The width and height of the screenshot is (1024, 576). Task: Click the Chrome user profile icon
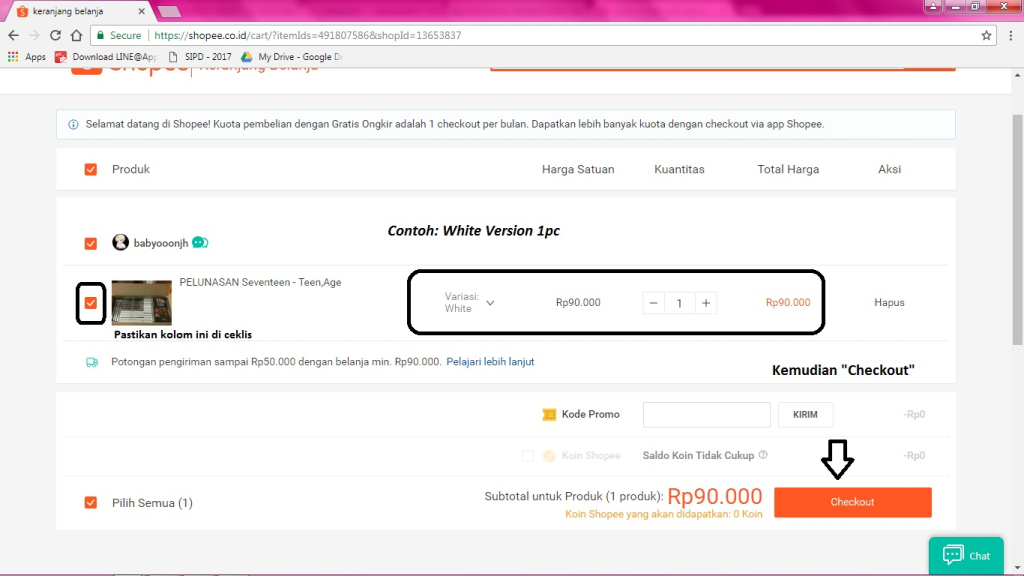click(933, 6)
